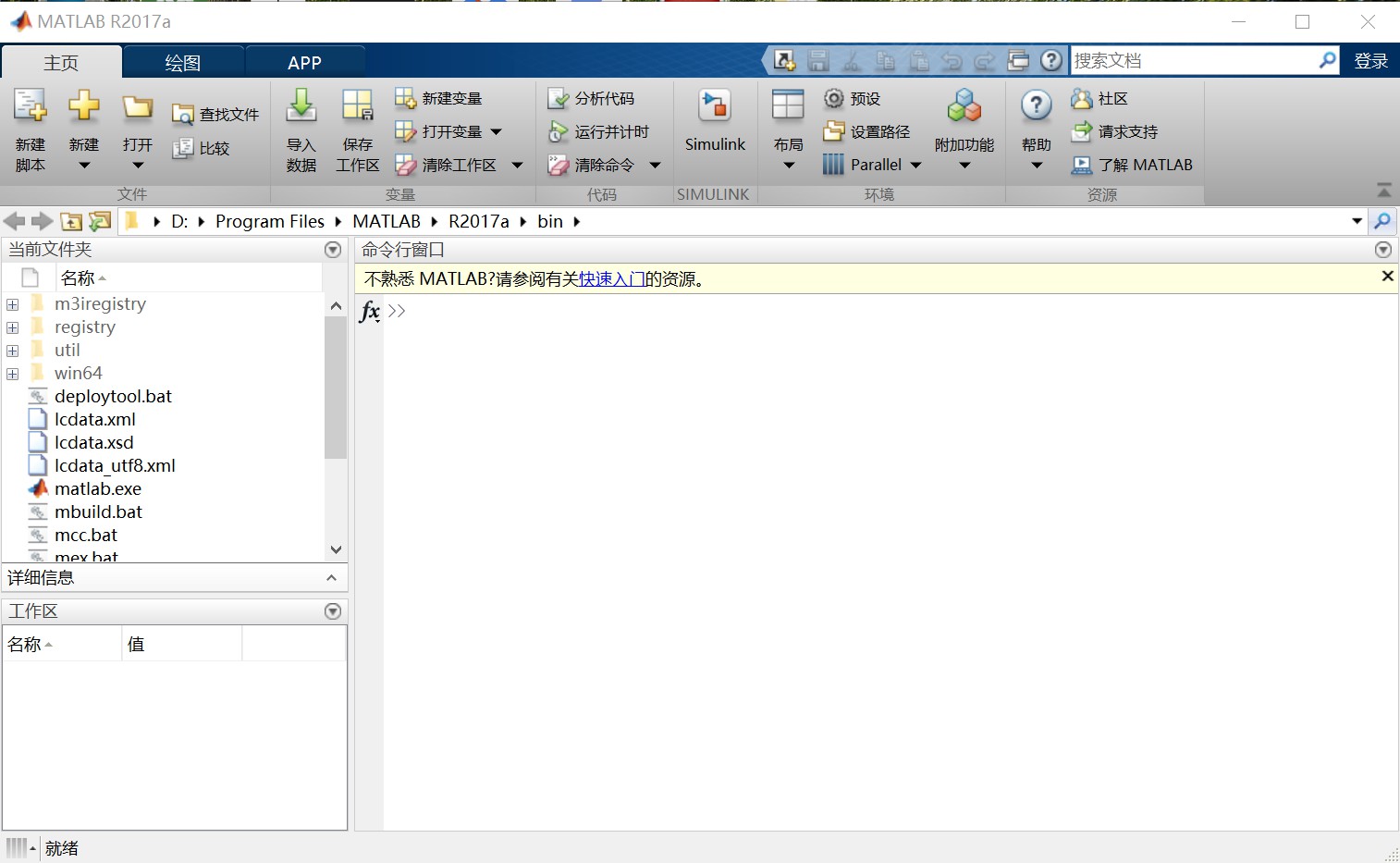Open 工作区 panel actions menu
1400x863 pixels.
pyautogui.click(x=334, y=611)
